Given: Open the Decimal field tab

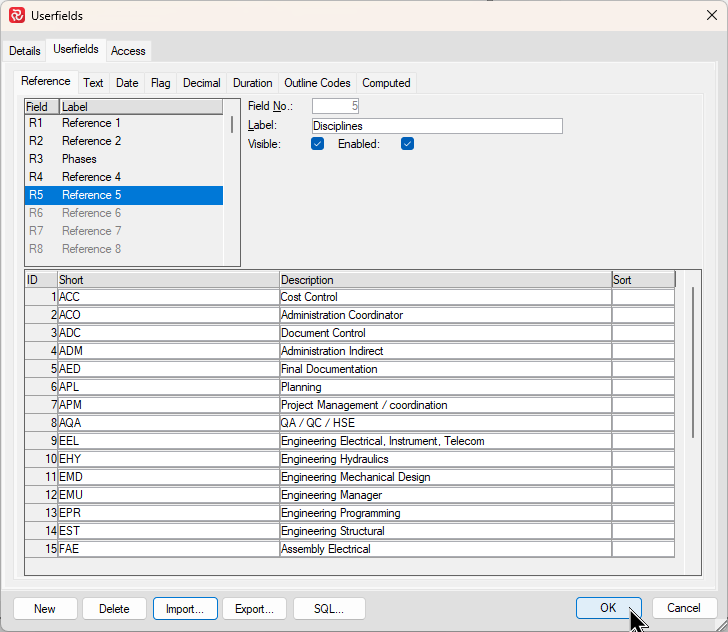Looking at the screenshot, I should tap(201, 83).
